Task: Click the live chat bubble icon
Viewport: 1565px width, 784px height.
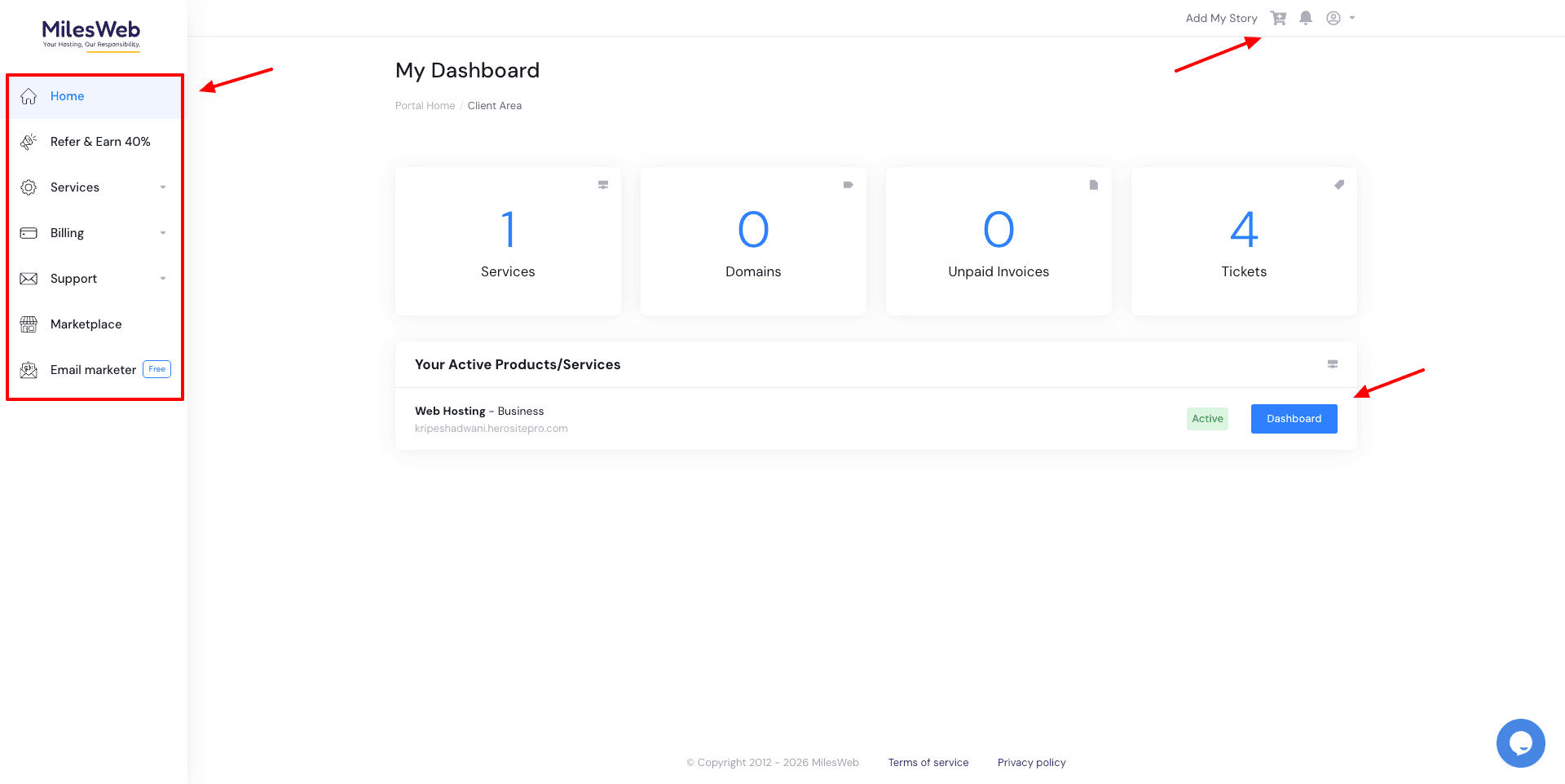Action: (x=1520, y=742)
